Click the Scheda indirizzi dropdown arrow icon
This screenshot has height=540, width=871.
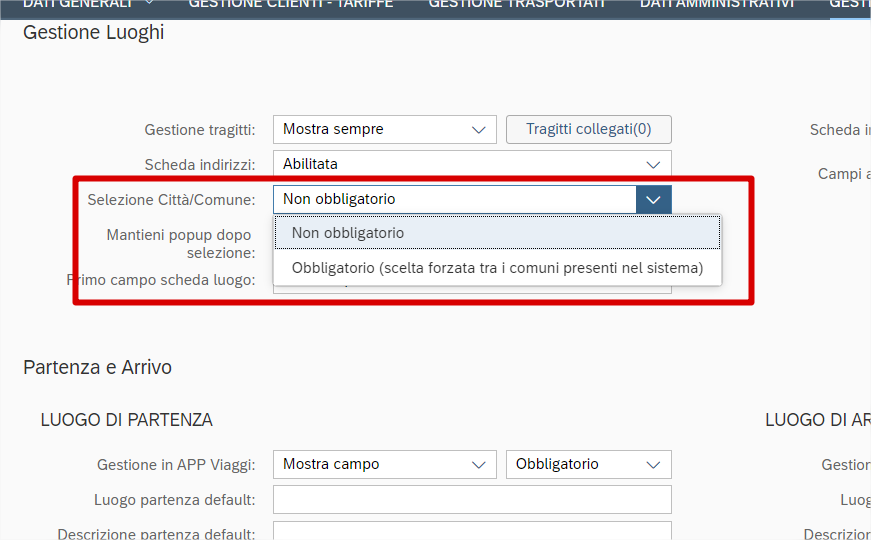coord(653,164)
